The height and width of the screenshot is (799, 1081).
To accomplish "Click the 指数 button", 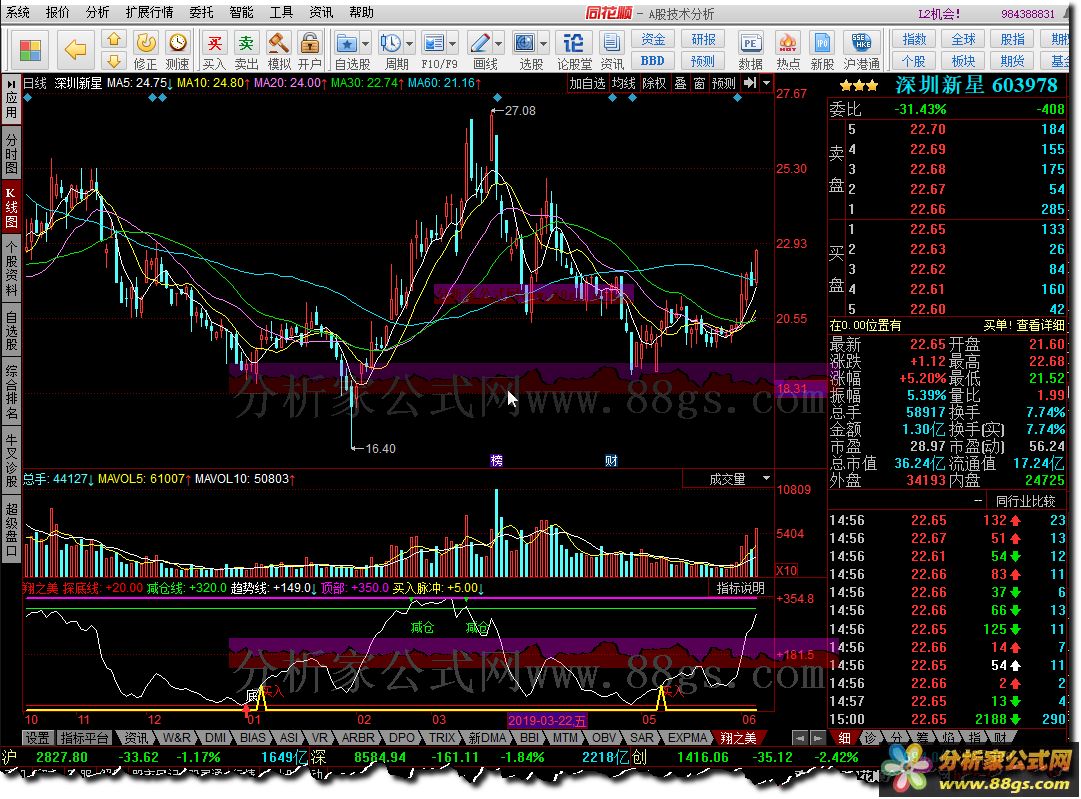I will pyautogui.click(x=915, y=39).
